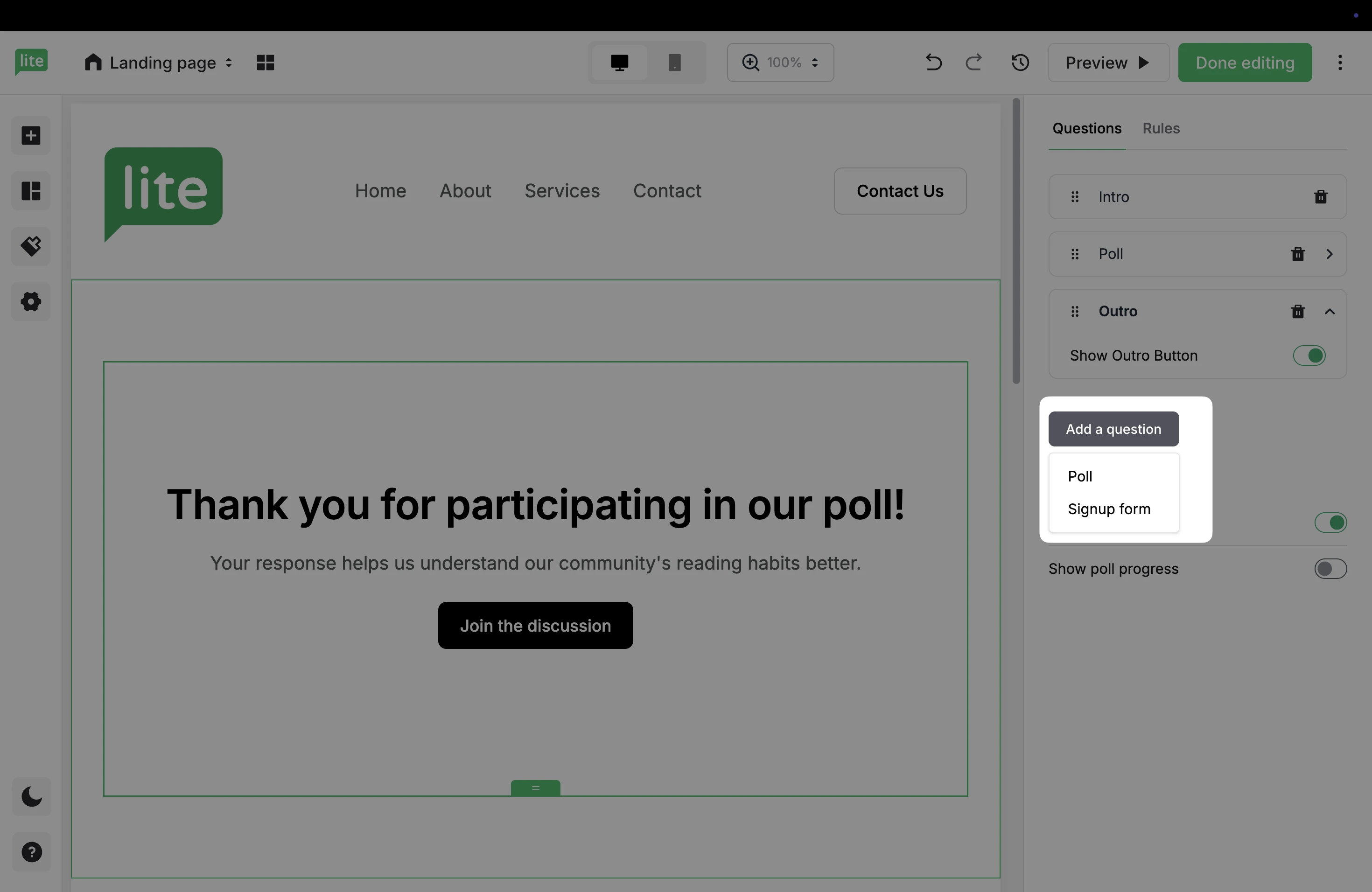Click the Done editing button
1372x892 pixels.
(x=1245, y=62)
